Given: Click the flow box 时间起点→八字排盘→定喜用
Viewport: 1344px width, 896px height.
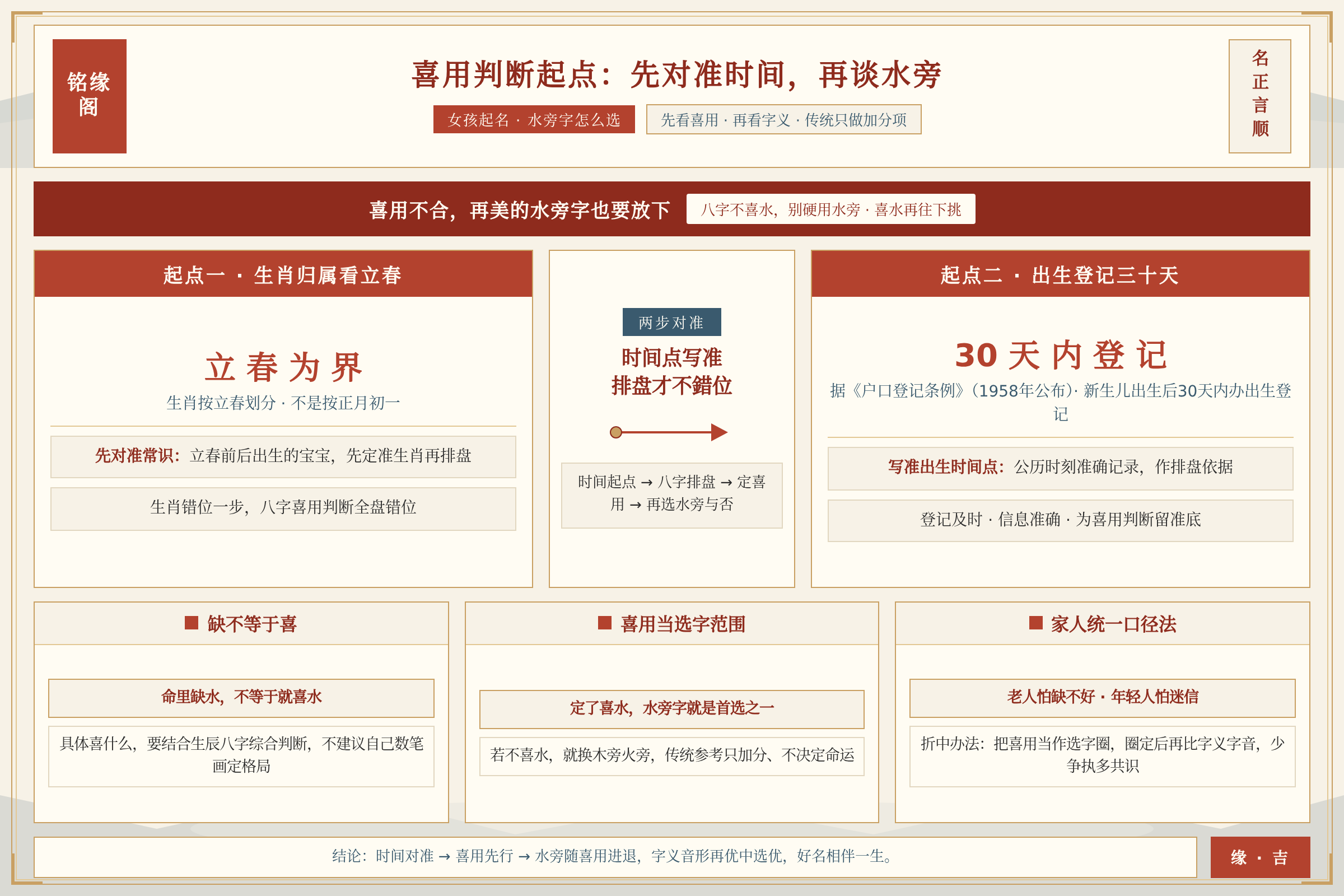Looking at the screenshot, I should click(x=671, y=495).
